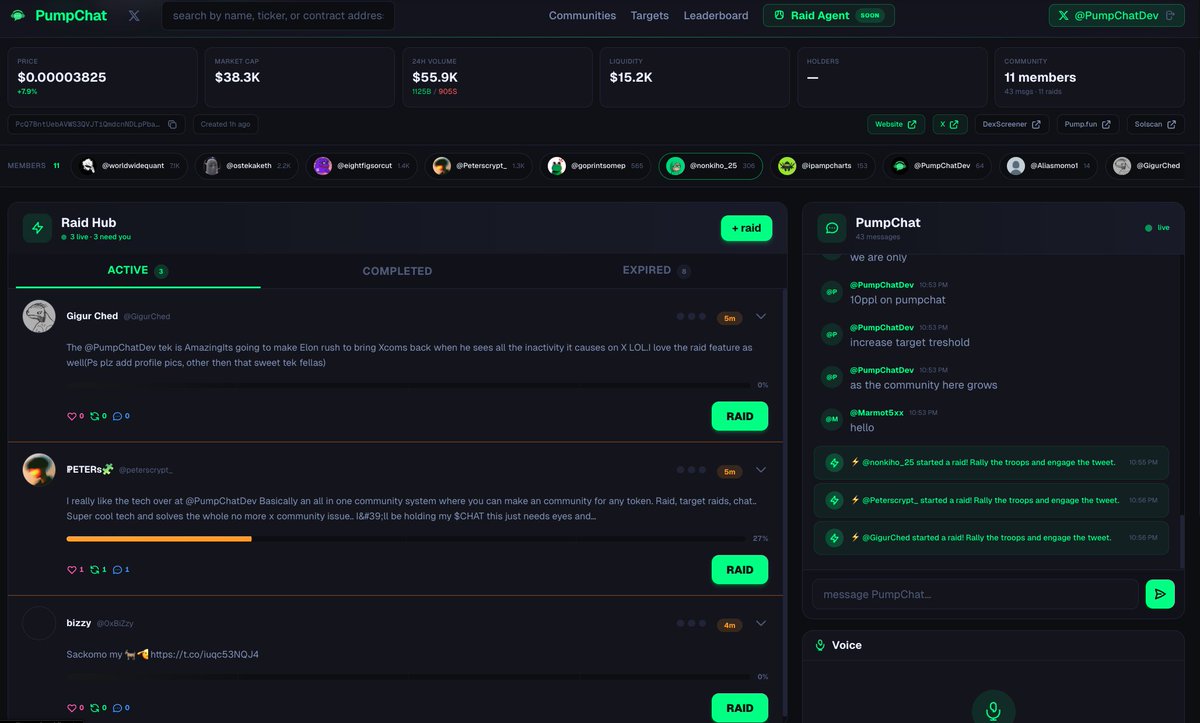Open the X icon beside PumpChat logo
Screen dimensions: 1200x723
click(134, 16)
